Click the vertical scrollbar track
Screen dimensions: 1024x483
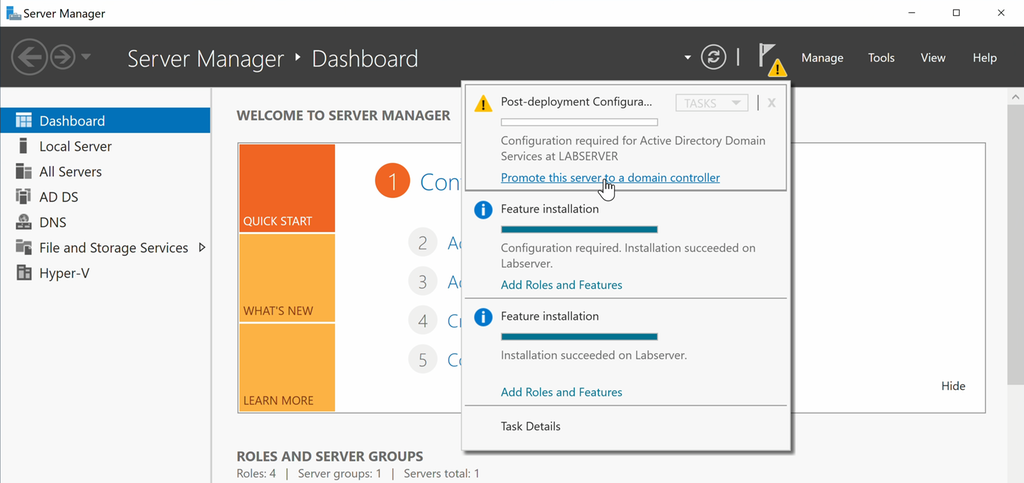tap(1014, 294)
